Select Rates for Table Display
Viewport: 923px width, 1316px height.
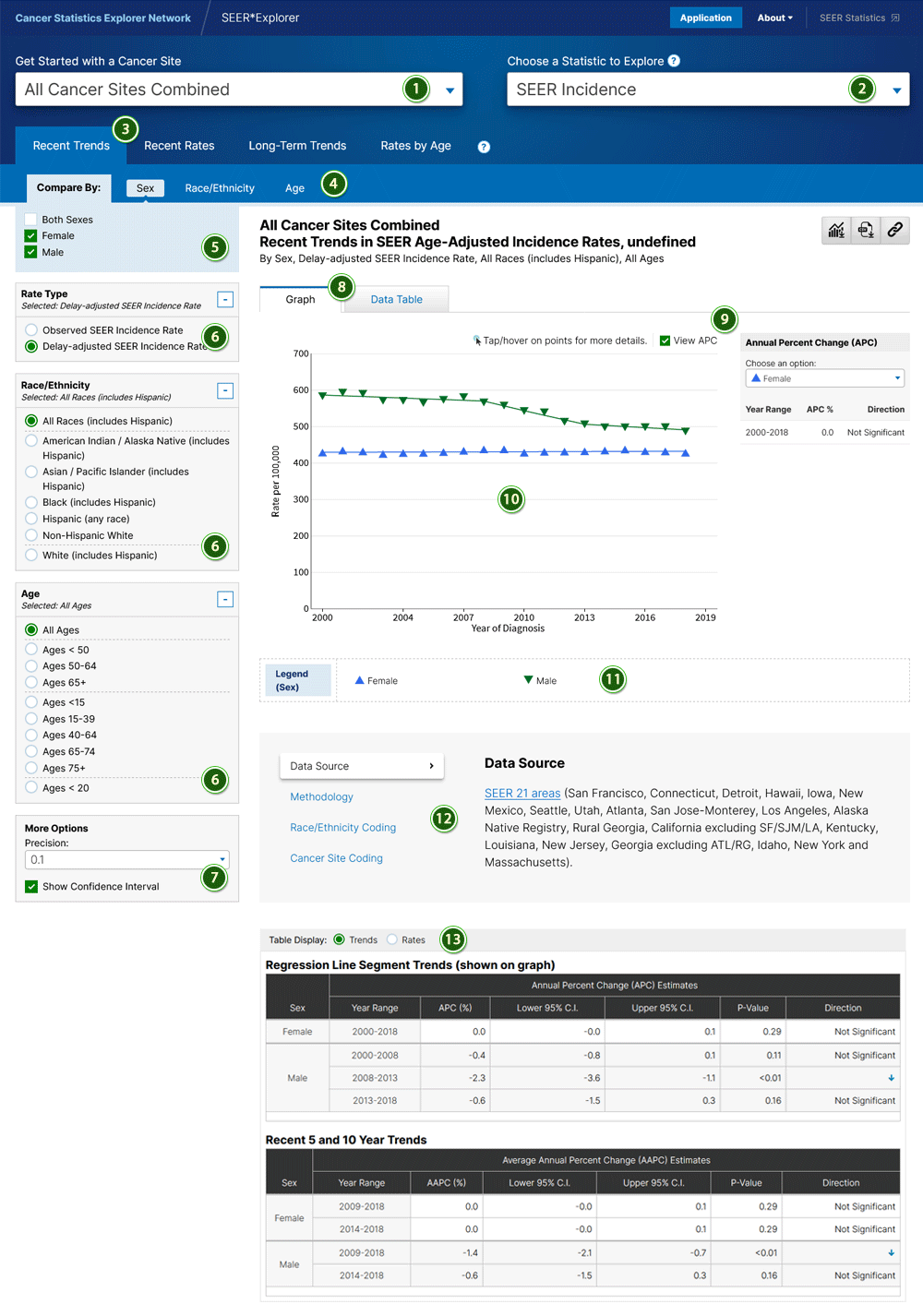[x=392, y=939]
